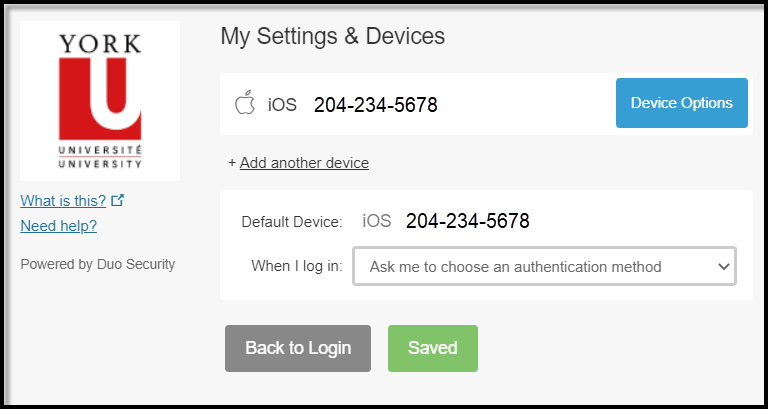Click the iOS label in the device row
The width and height of the screenshot is (768, 409).
pyautogui.click(x=282, y=104)
